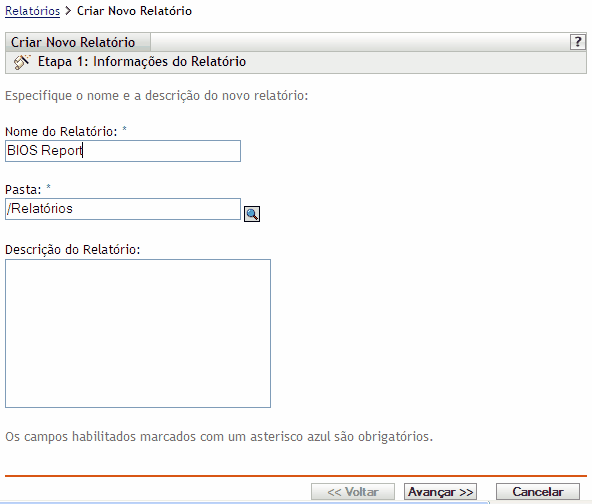Cancel the wizard with Cancelar
Viewport: 592px width, 504px height.
click(x=538, y=492)
